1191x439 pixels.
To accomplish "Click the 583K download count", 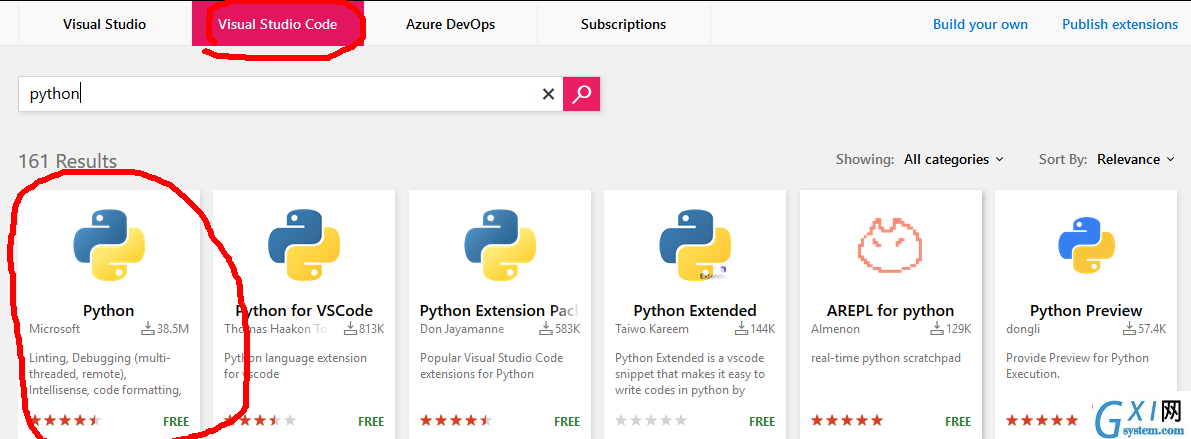I will click(x=559, y=329).
